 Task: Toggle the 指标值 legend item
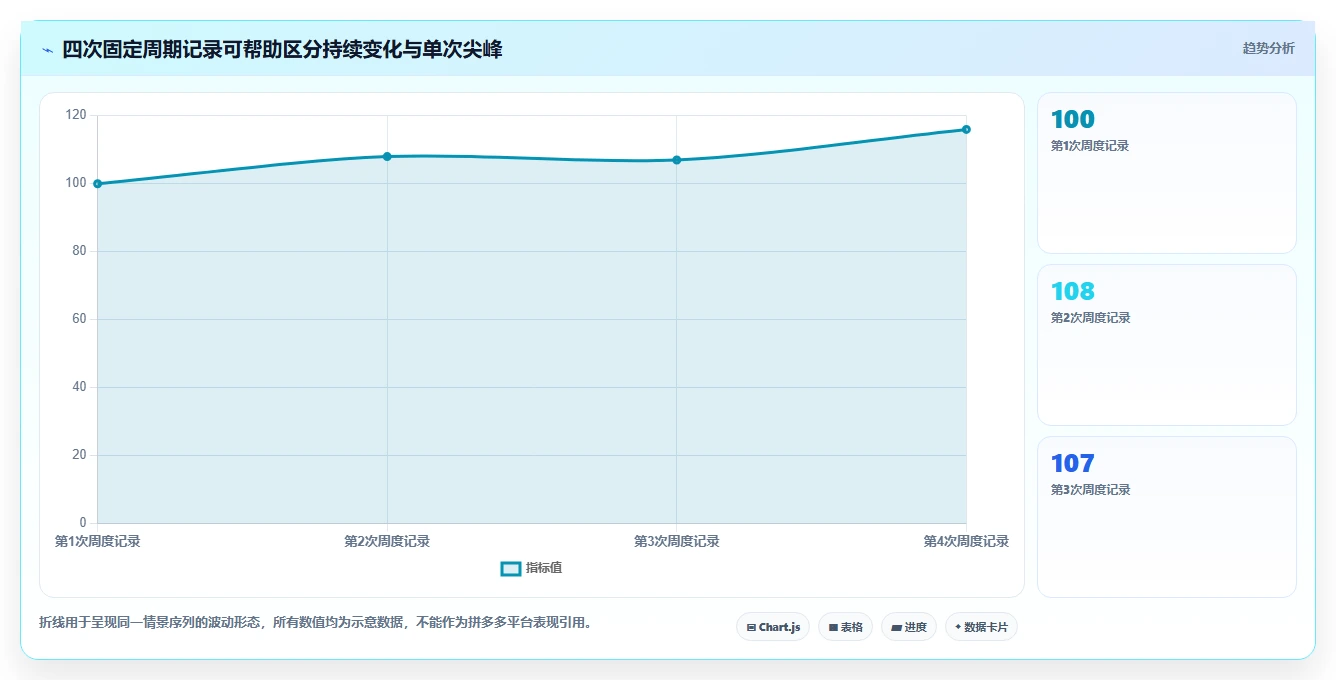tap(531, 568)
